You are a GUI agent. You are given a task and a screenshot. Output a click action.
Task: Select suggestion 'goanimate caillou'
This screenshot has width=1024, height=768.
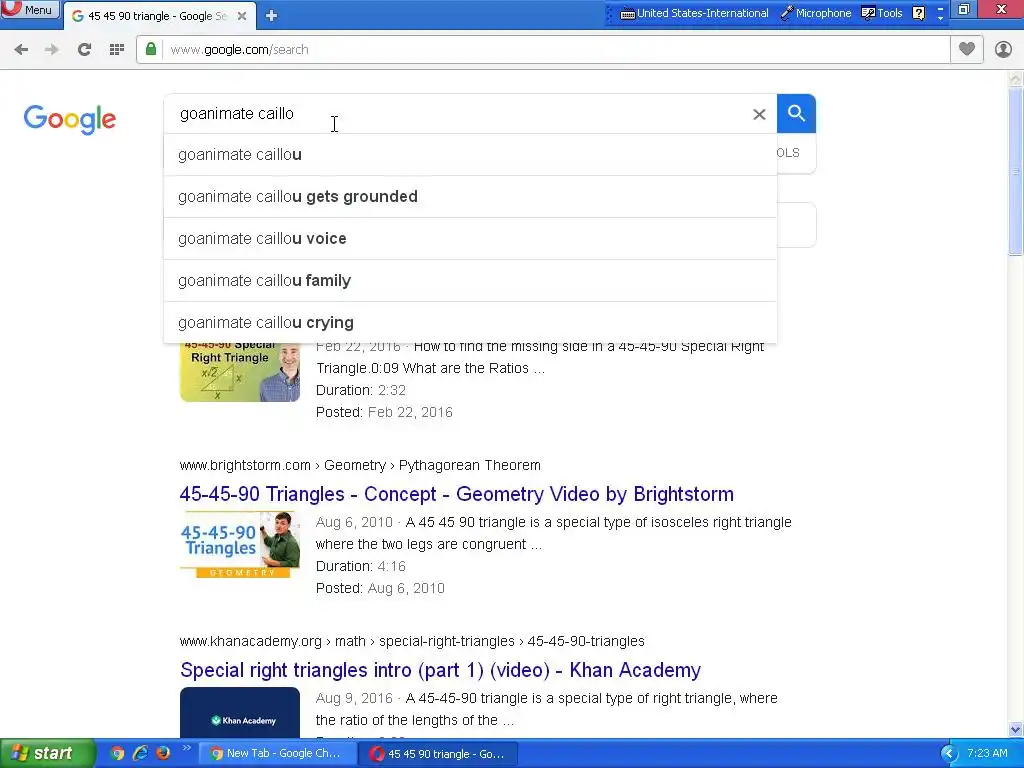(470, 155)
